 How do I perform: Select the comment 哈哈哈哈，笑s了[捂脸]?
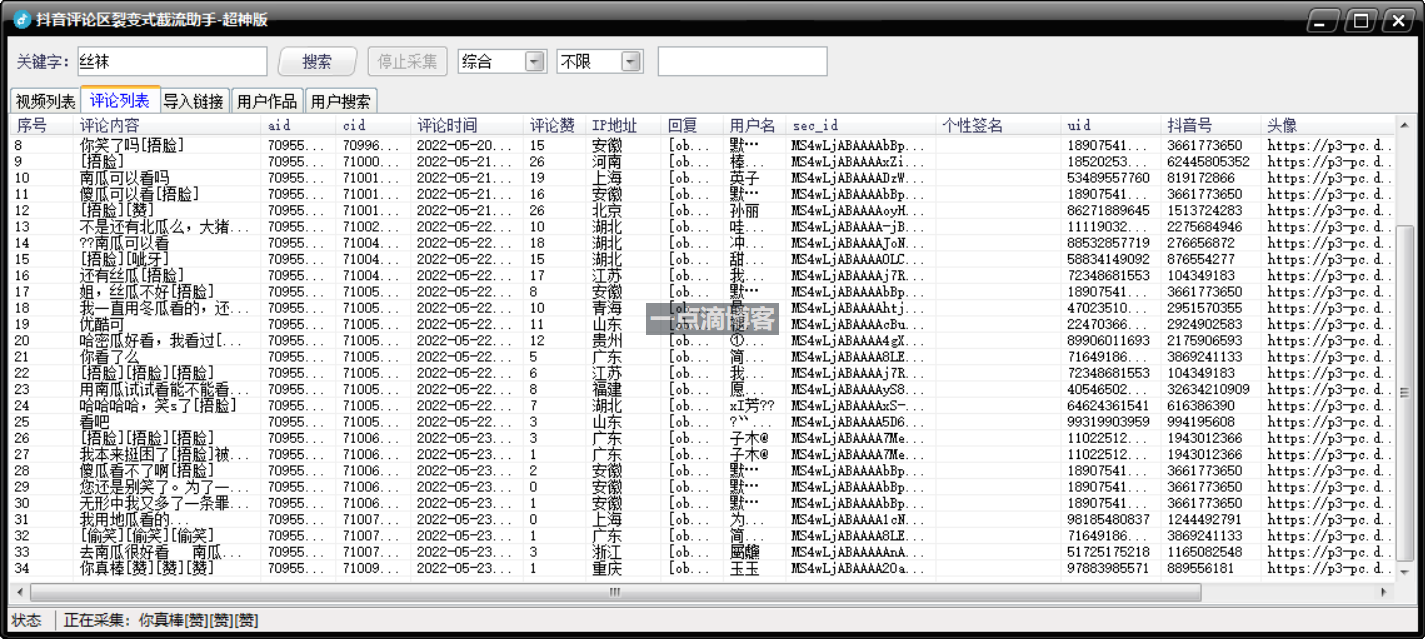(x=157, y=406)
